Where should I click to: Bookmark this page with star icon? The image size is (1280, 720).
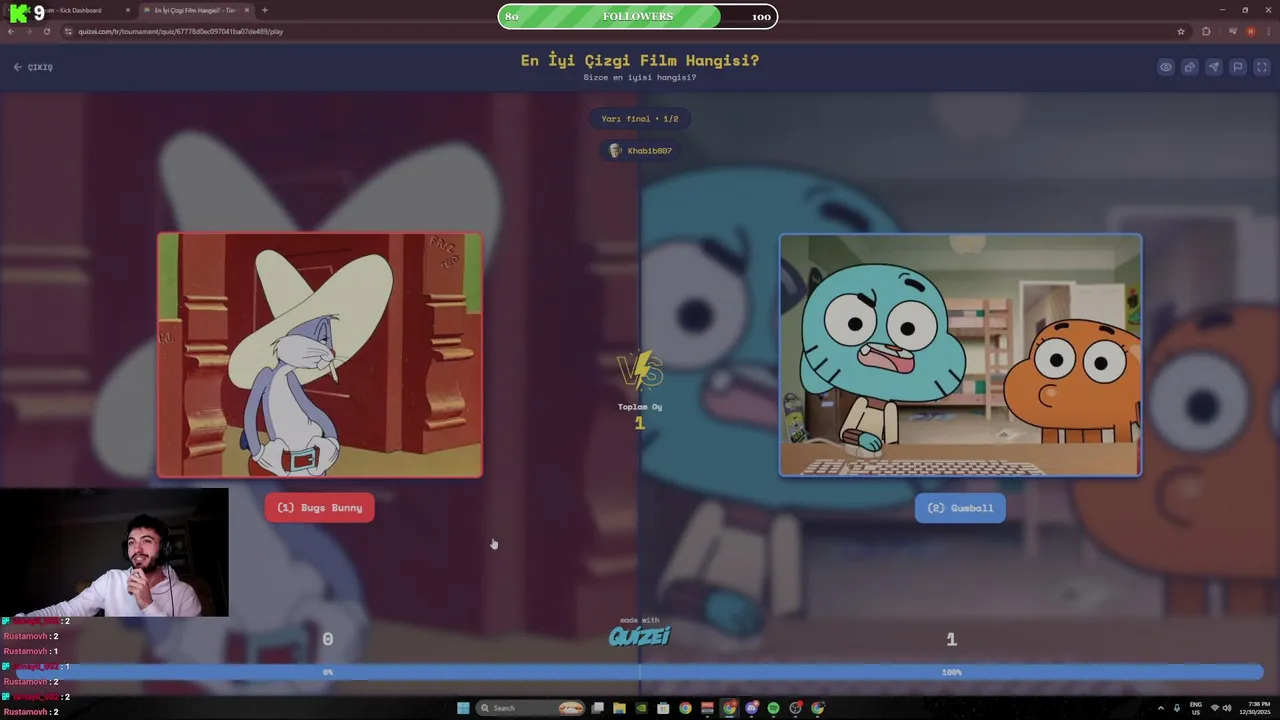[1181, 31]
